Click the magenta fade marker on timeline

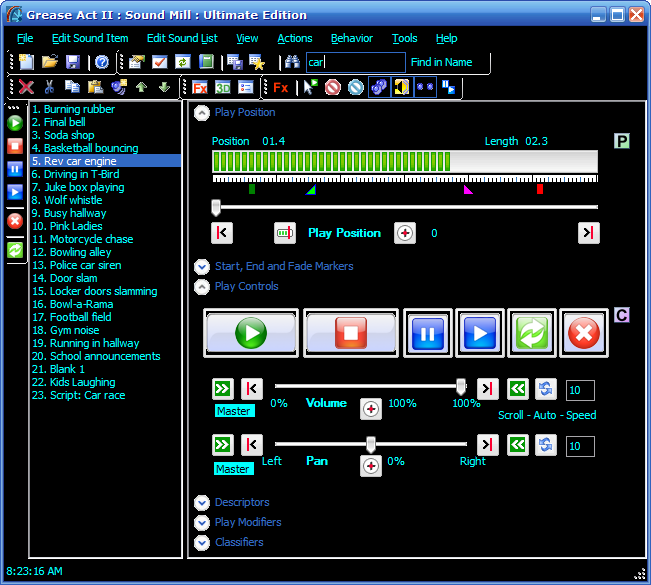coord(468,190)
